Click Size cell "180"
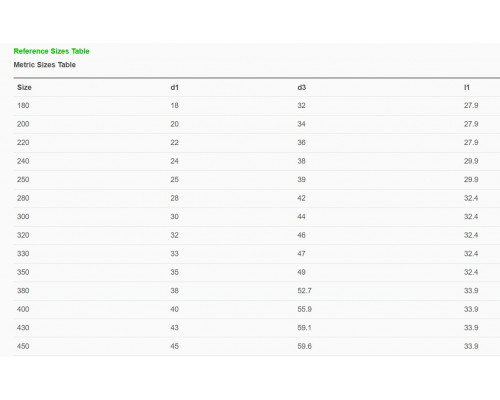The image size is (500, 400). [23, 105]
